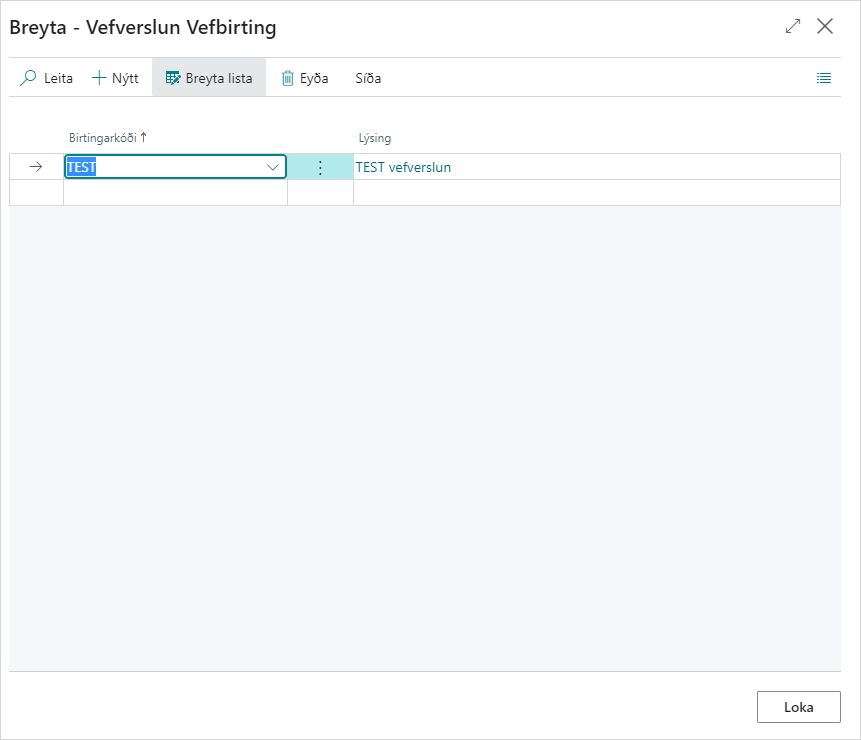Close the dialog with the X icon
Viewport: 861px width, 740px height.
[x=825, y=27]
